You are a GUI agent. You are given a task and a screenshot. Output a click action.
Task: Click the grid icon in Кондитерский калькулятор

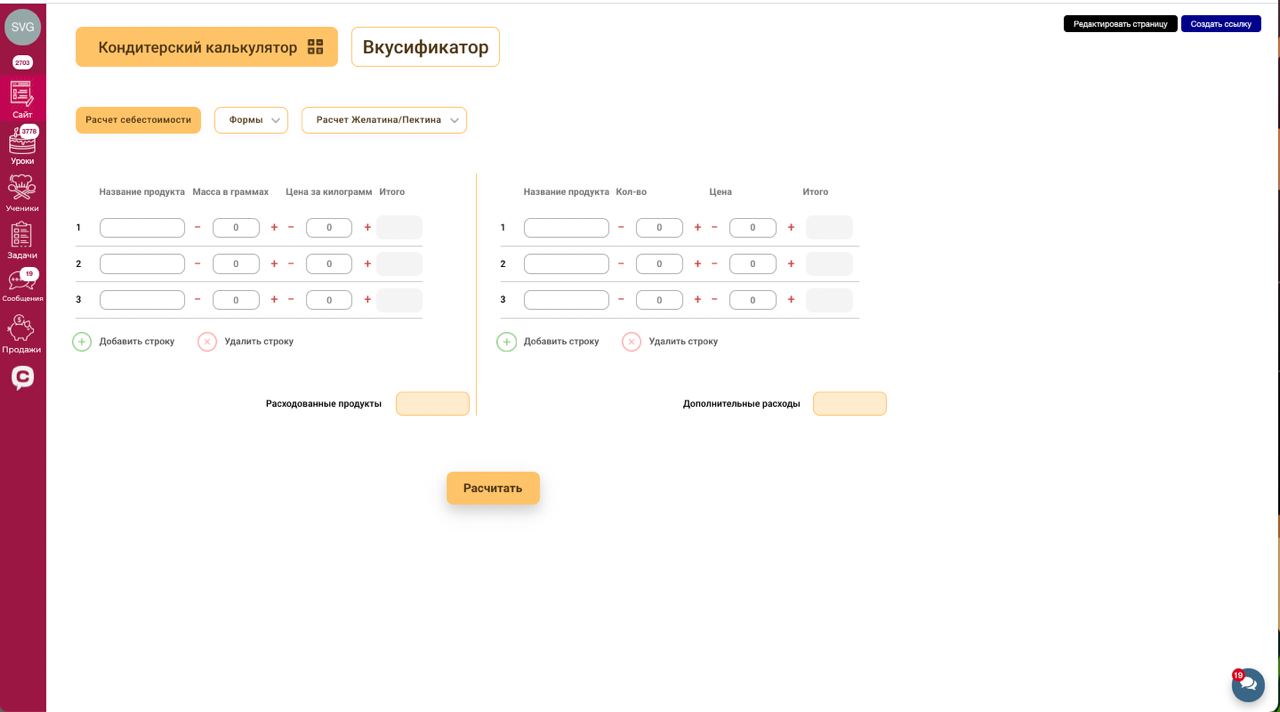coord(316,47)
